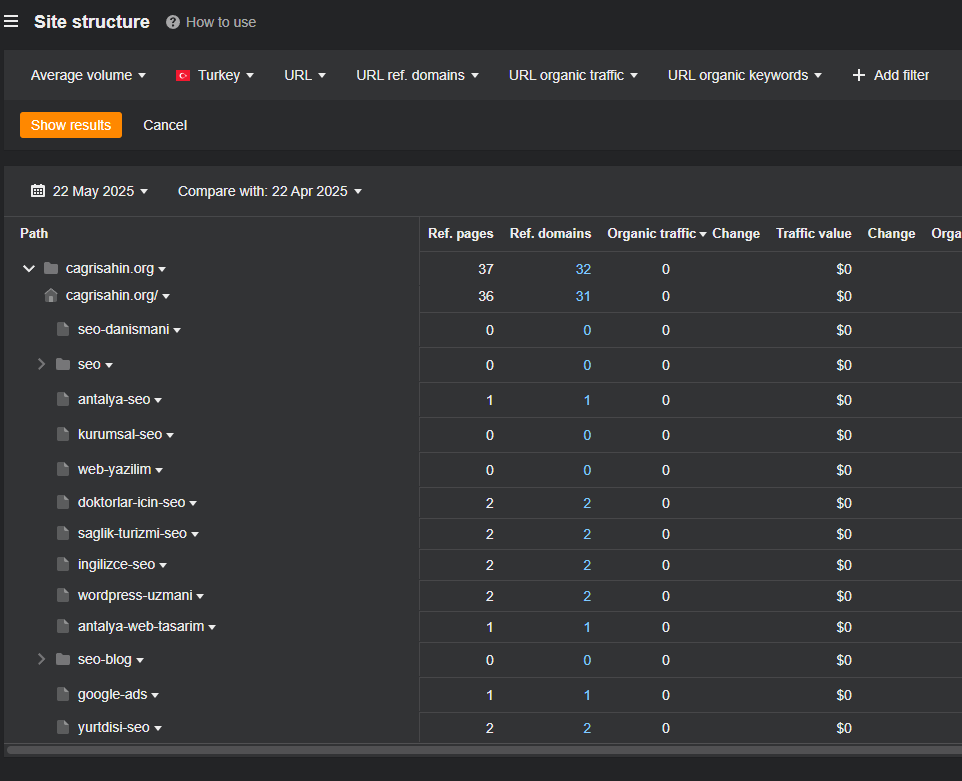
Task: Click the horizontal scrollbar below the table
Action: 483,750
